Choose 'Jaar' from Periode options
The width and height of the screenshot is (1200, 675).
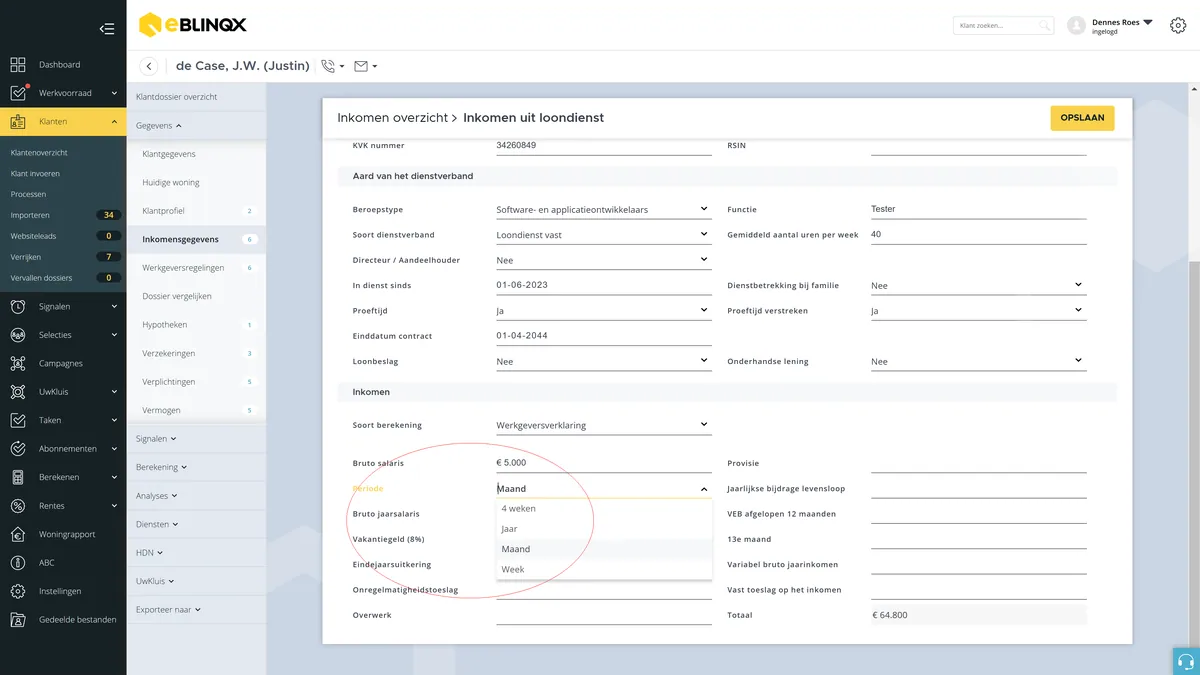click(604, 529)
